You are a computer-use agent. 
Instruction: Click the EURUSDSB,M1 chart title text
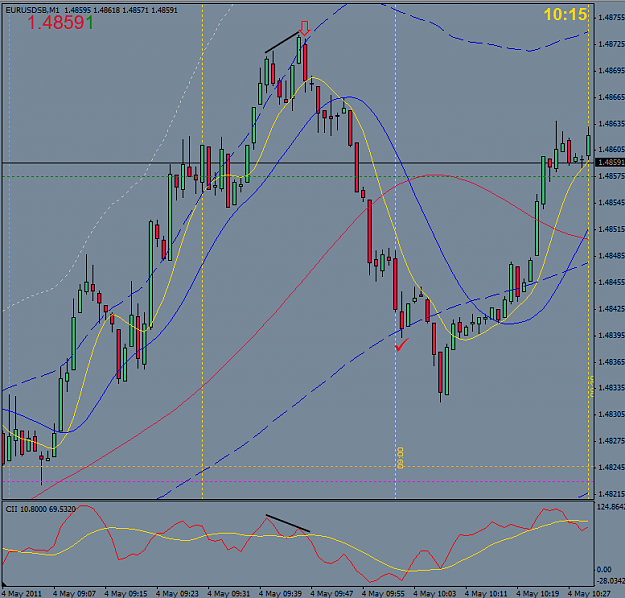32,10
